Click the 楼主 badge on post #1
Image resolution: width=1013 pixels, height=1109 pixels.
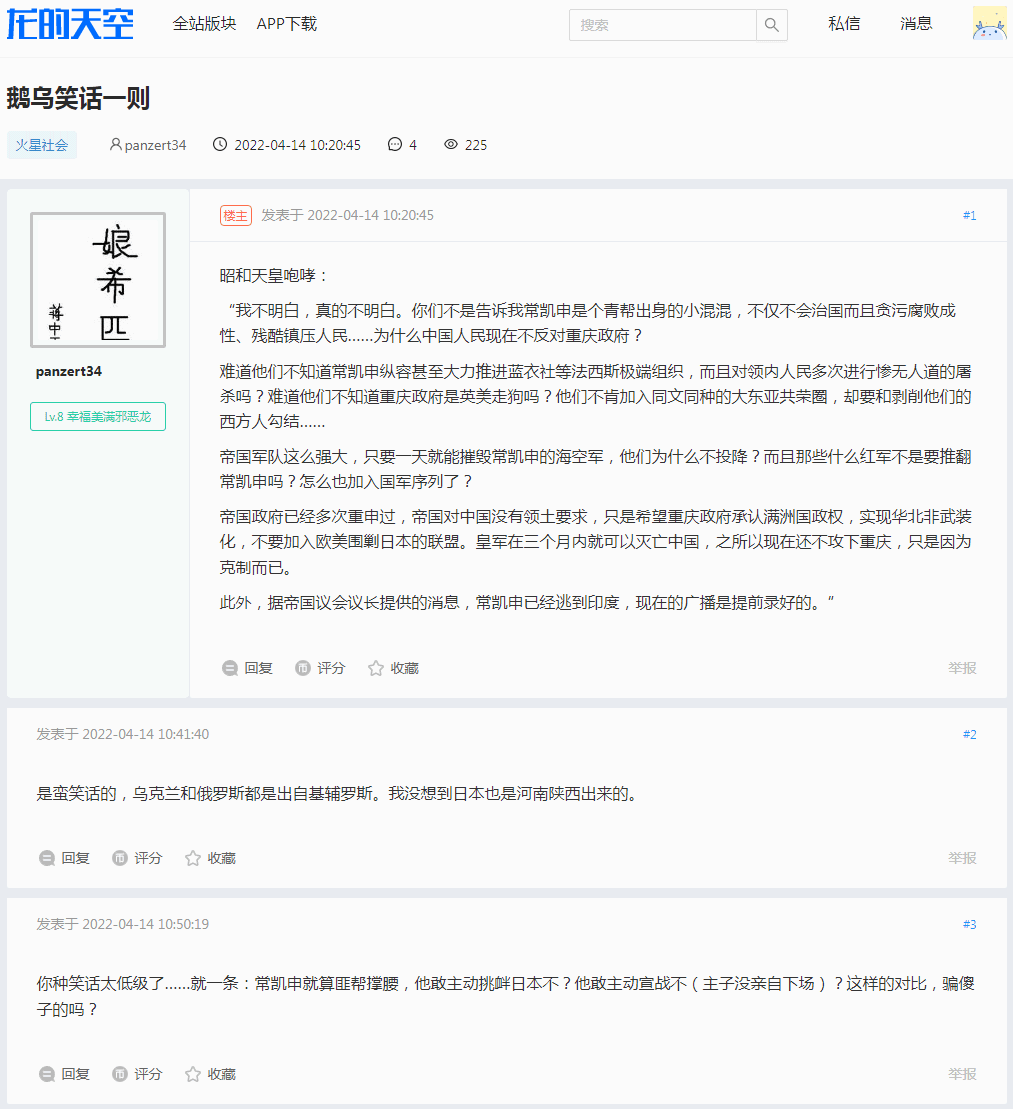coord(236,215)
